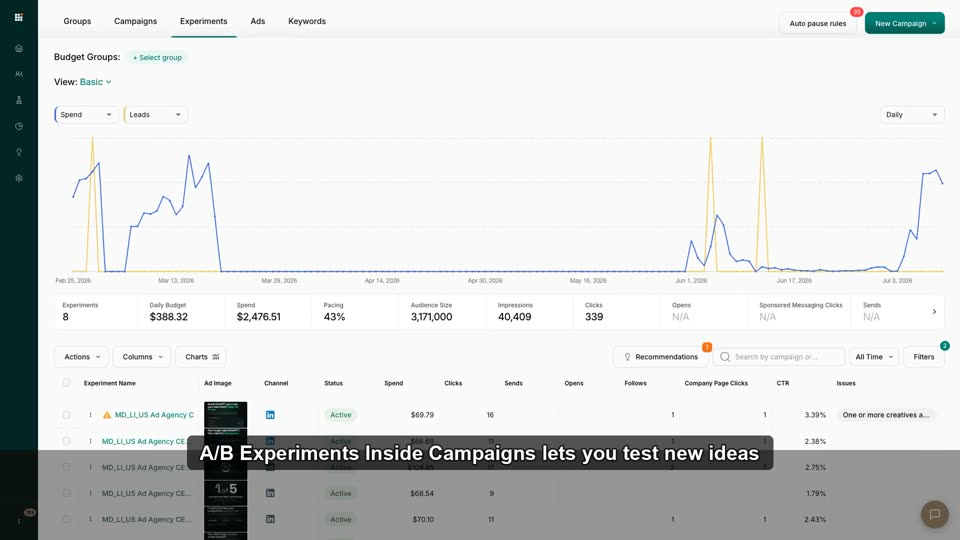Open the Spend metric dropdown
The width and height of the screenshot is (960, 540).
pos(86,114)
